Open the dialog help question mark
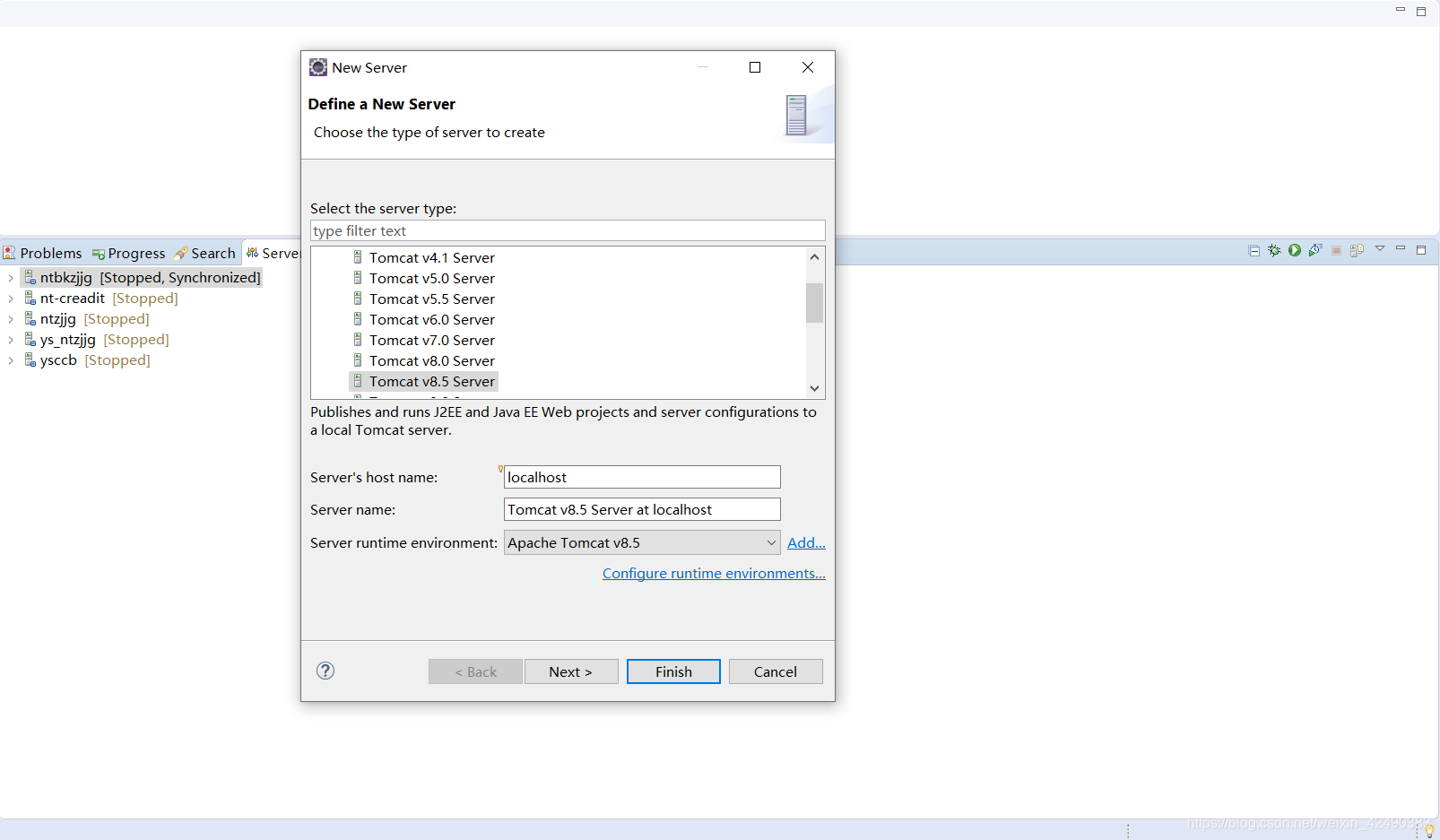The image size is (1440, 840). pyautogui.click(x=325, y=671)
